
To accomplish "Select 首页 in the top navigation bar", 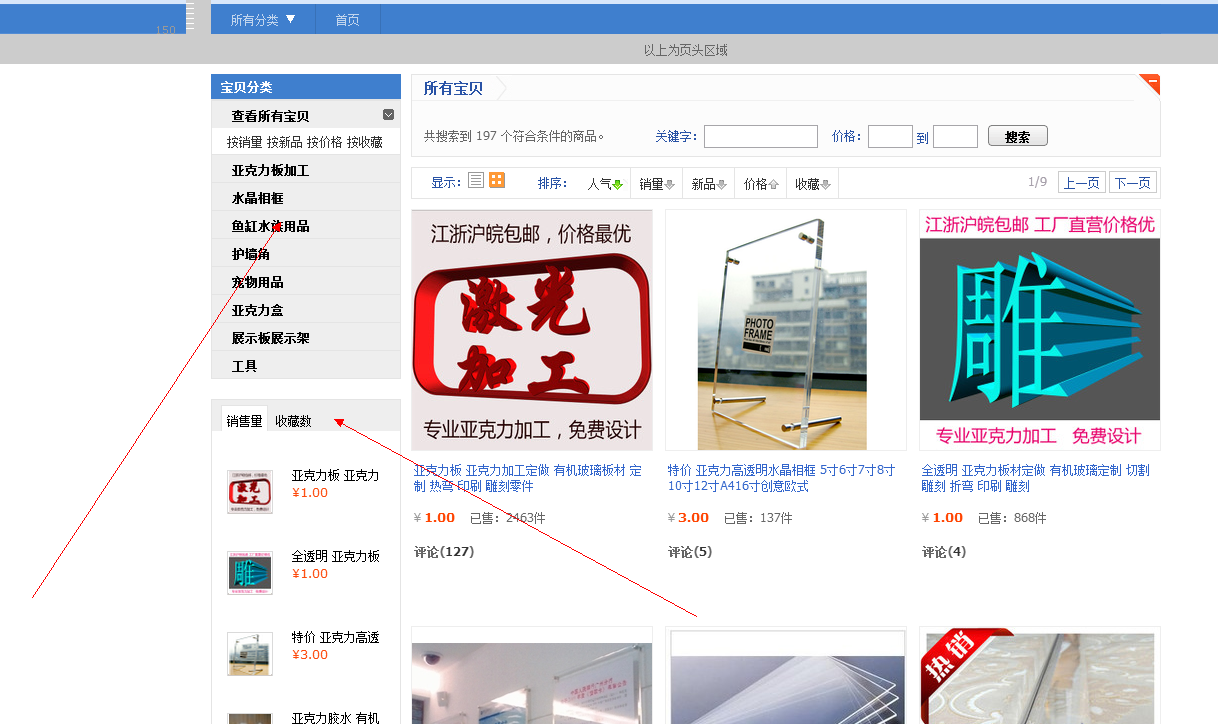I will [347, 18].
